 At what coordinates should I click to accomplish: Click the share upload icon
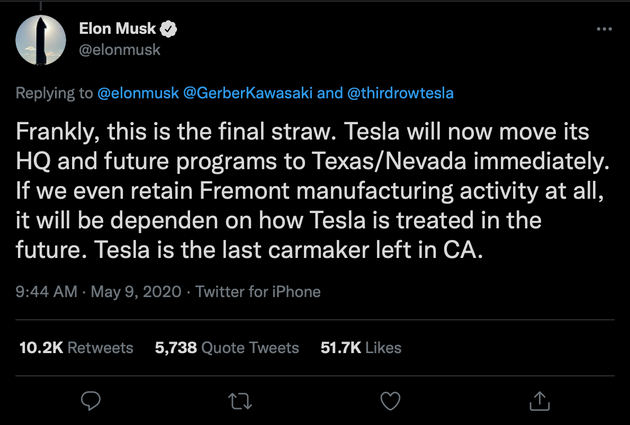[539, 400]
